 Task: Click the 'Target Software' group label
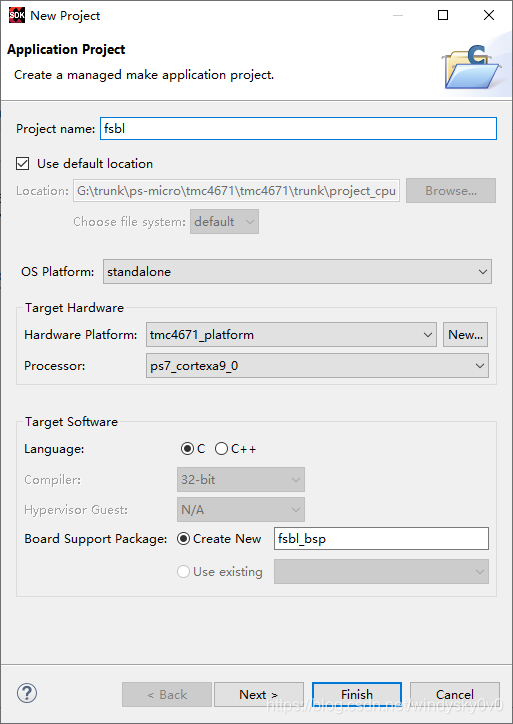(71, 422)
